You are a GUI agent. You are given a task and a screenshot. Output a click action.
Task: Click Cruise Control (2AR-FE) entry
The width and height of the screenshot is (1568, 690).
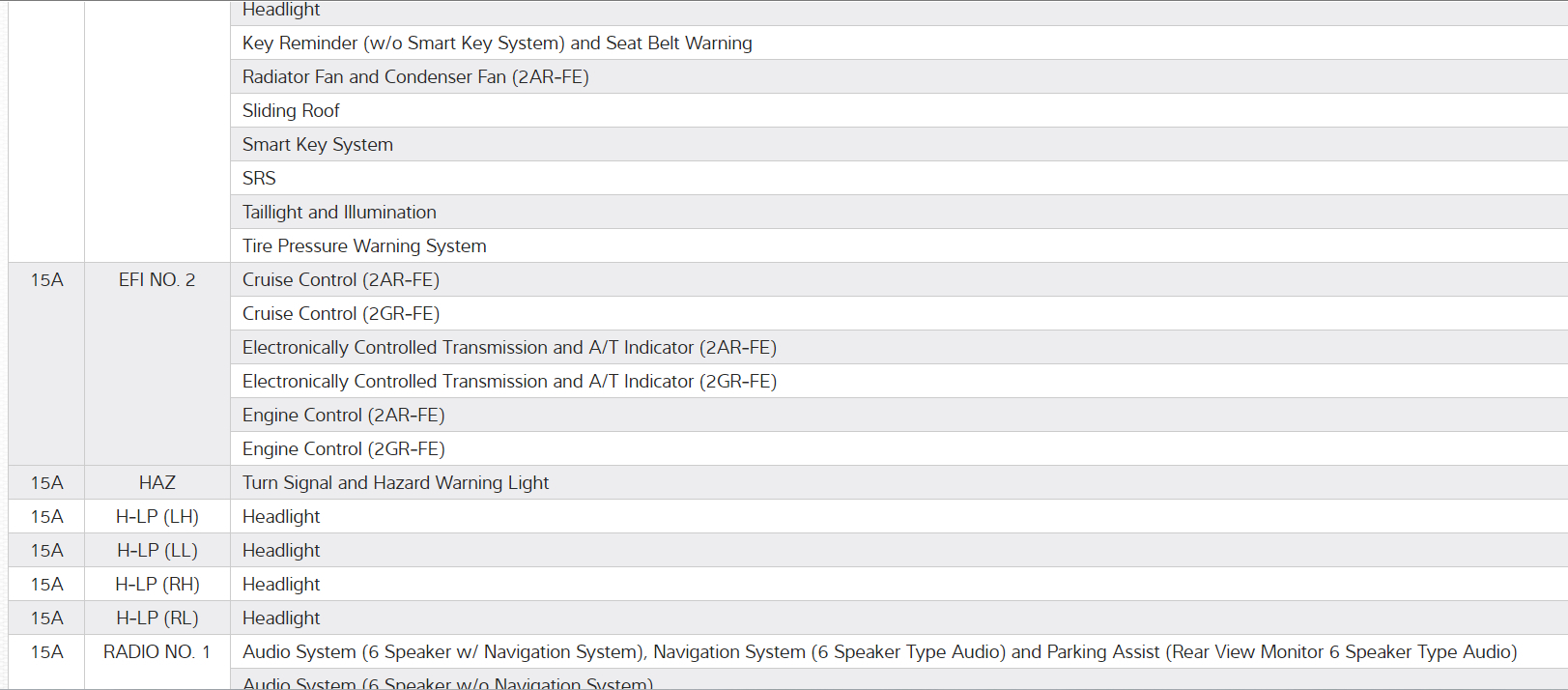coord(341,280)
